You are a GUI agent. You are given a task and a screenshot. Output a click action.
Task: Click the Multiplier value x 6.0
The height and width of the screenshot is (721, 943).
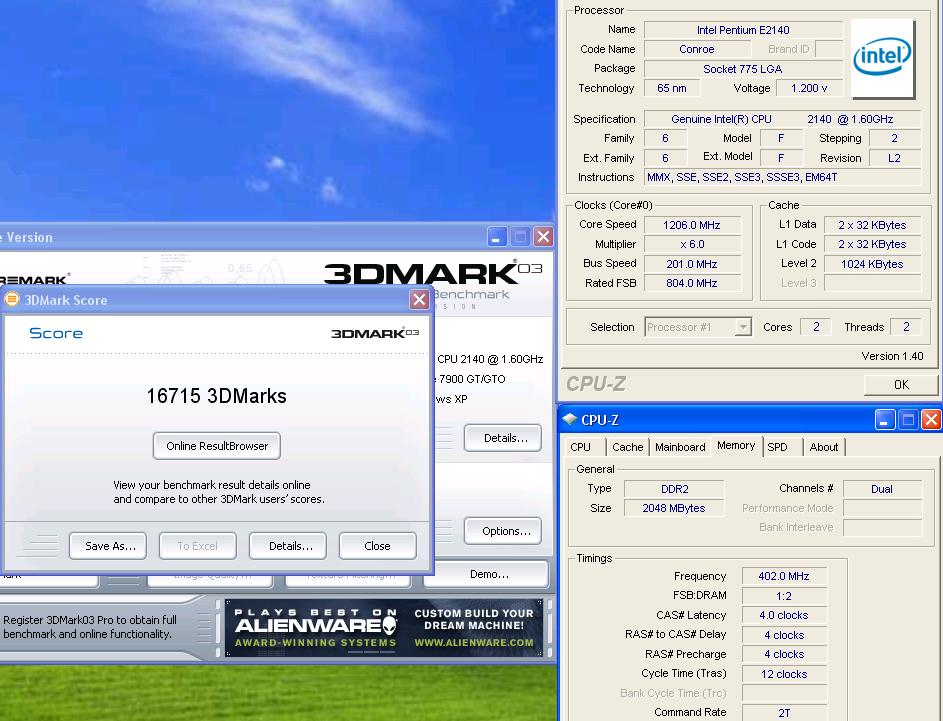[x=692, y=244]
